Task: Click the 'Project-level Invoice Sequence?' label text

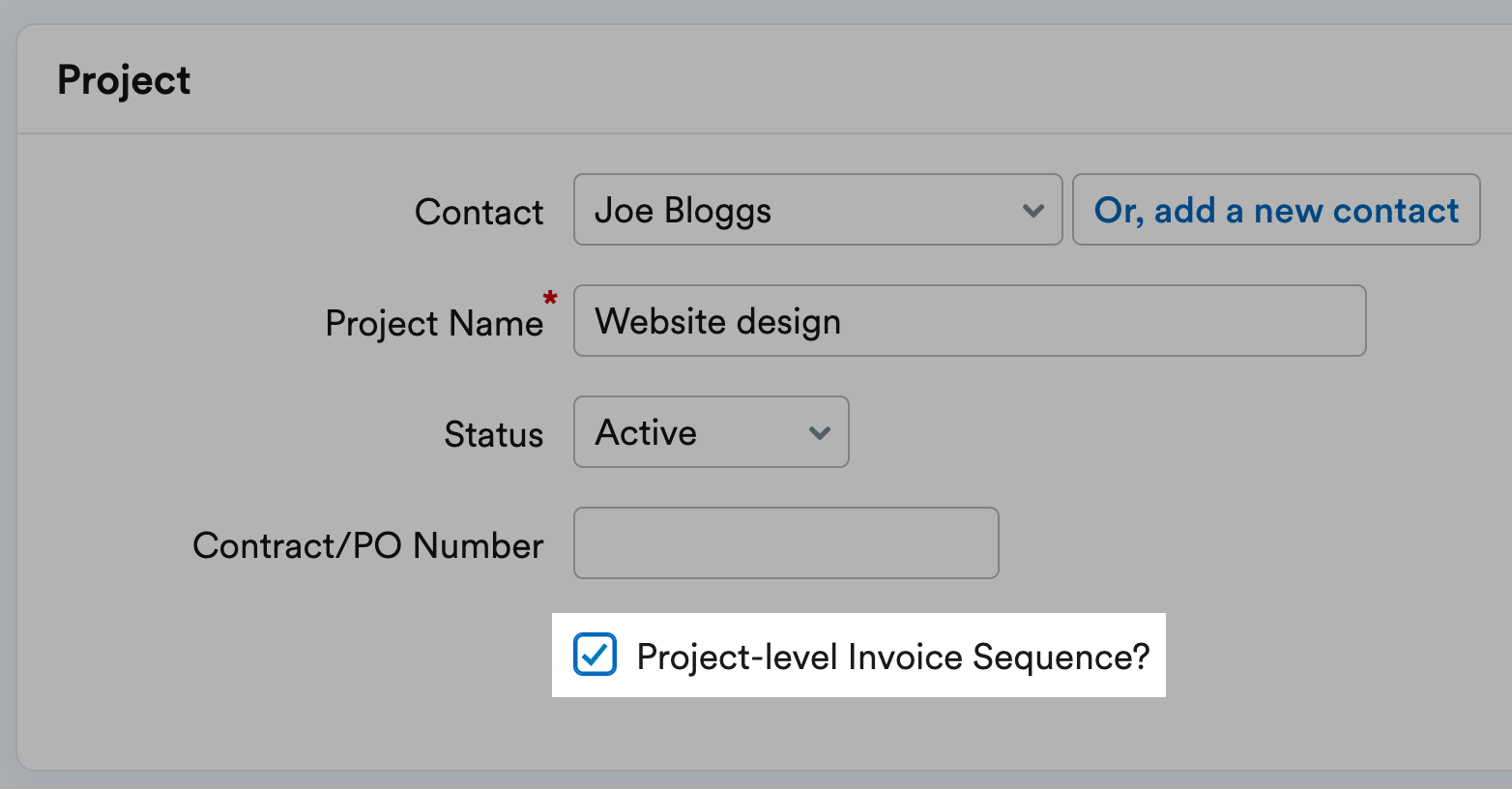Action: (x=893, y=657)
